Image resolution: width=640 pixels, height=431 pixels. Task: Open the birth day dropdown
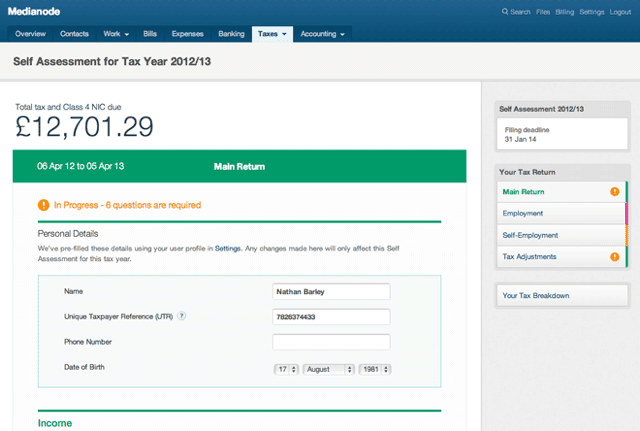287,369
